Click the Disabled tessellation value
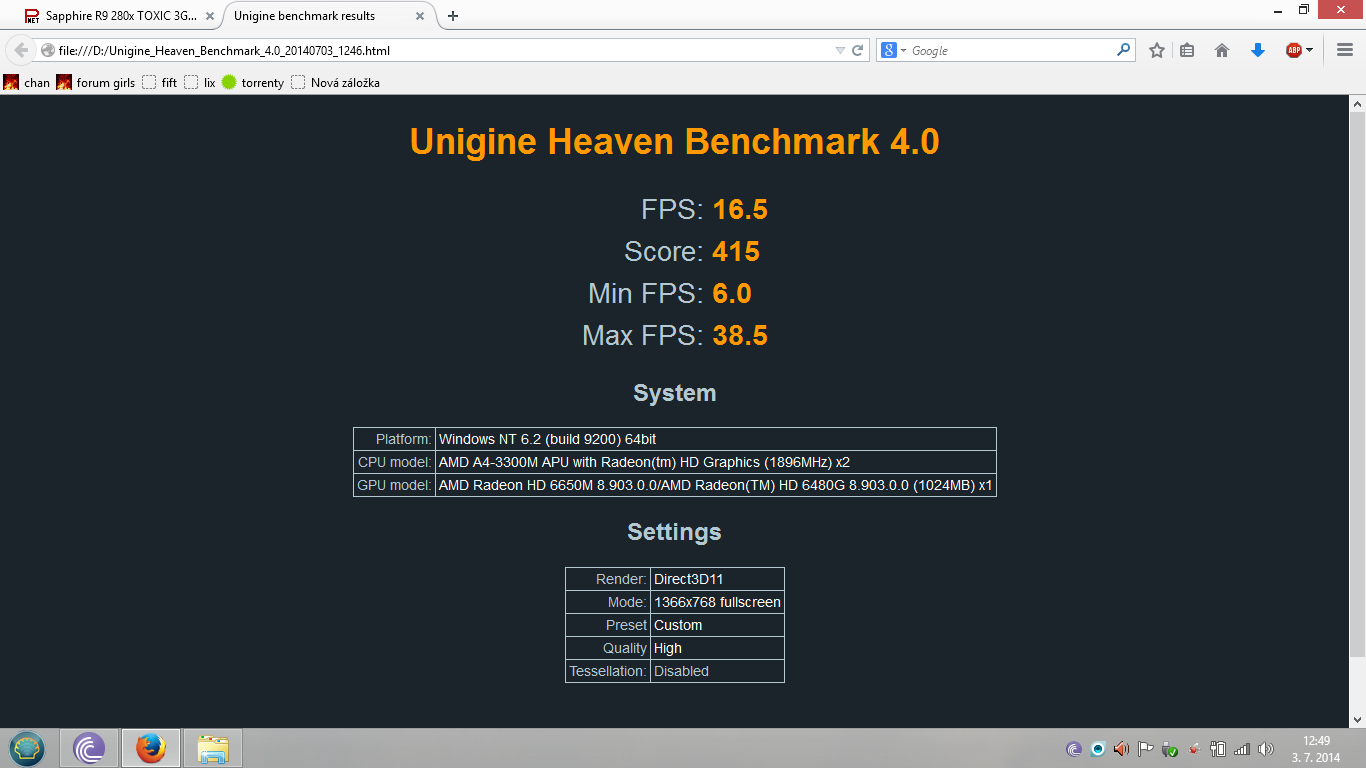This screenshot has height=768, width=1366. tap(717, 671)
